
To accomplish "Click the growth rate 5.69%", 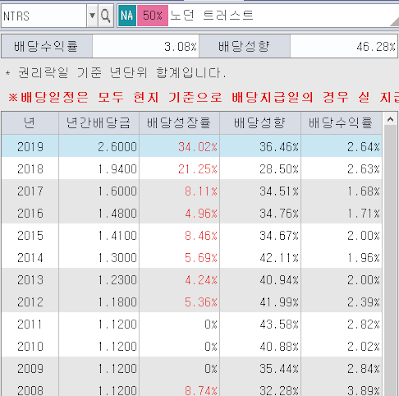I will 201,258.
